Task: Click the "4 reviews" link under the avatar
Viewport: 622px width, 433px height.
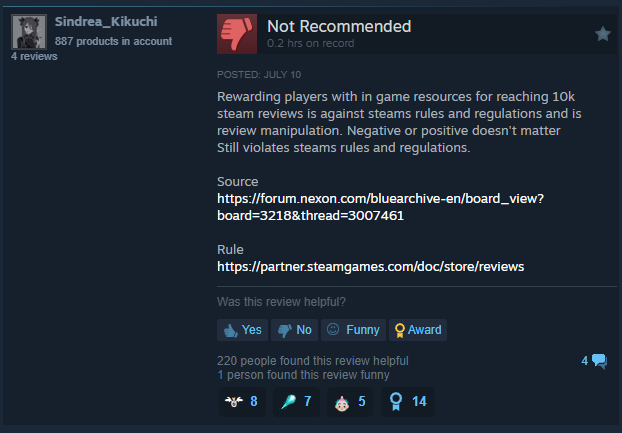Action: pos(34,56)
